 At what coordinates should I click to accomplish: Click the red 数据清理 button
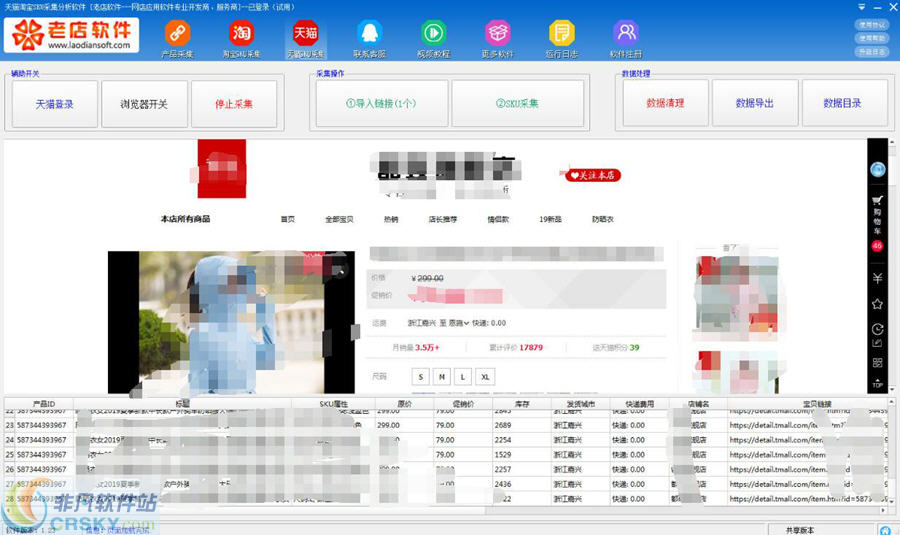[665, 103]
